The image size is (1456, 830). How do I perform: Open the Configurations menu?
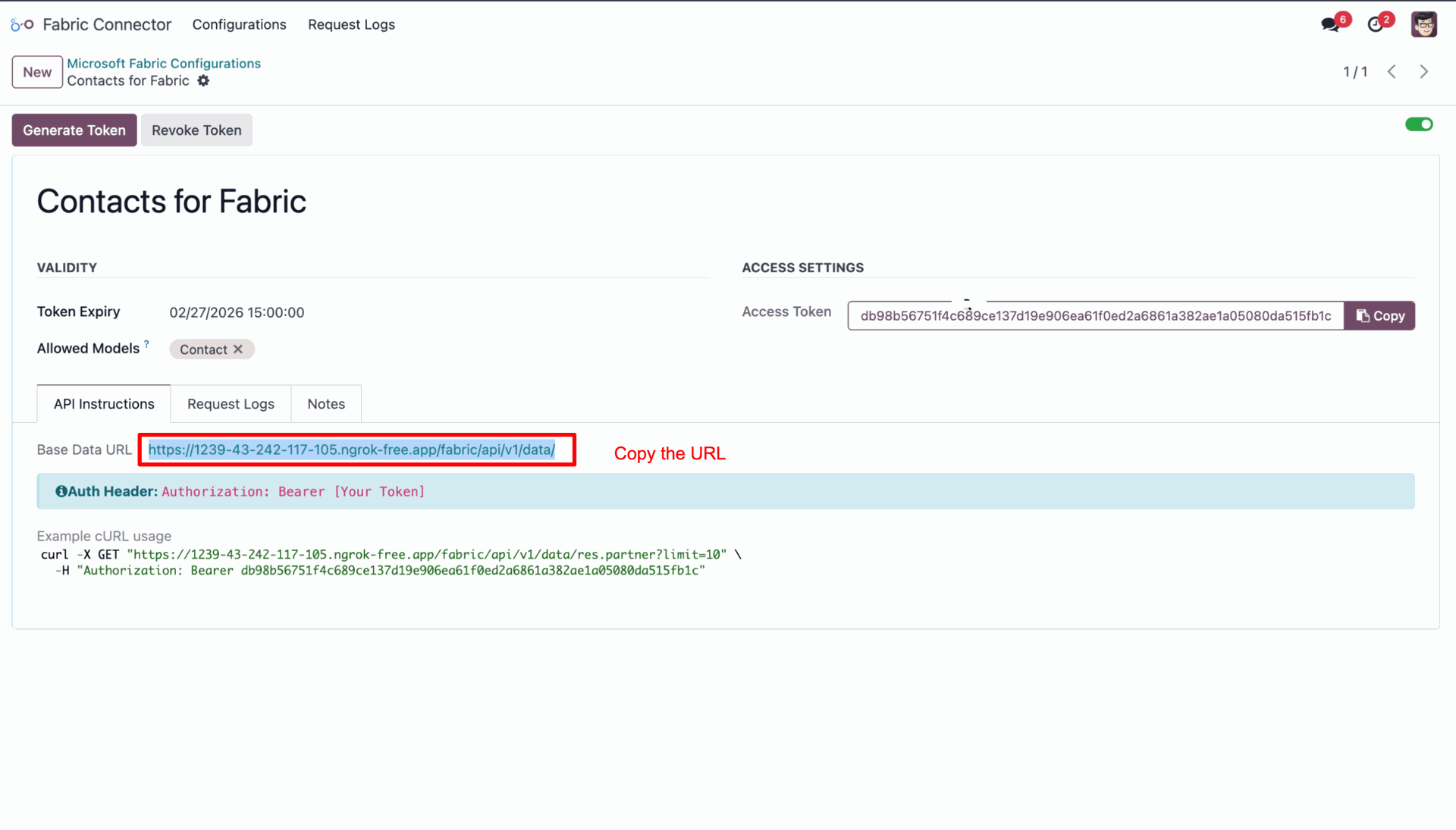click(239, 24)
